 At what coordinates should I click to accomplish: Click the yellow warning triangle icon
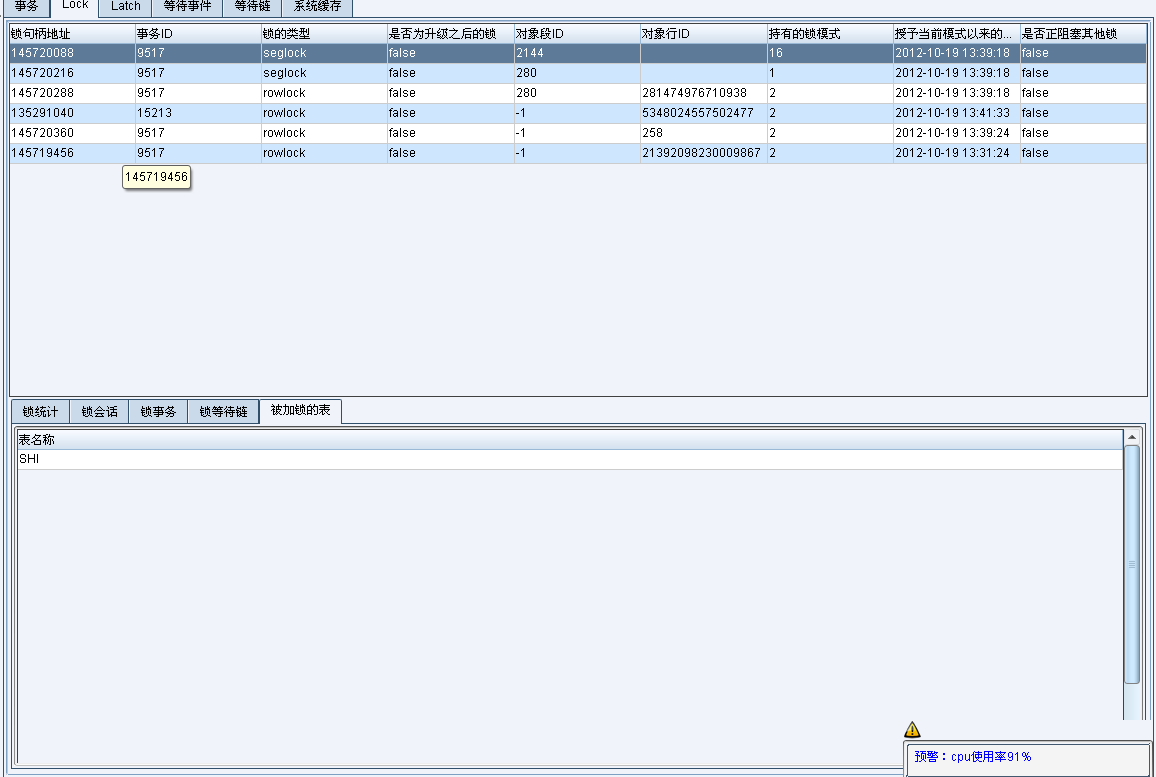tap(912, 730)
